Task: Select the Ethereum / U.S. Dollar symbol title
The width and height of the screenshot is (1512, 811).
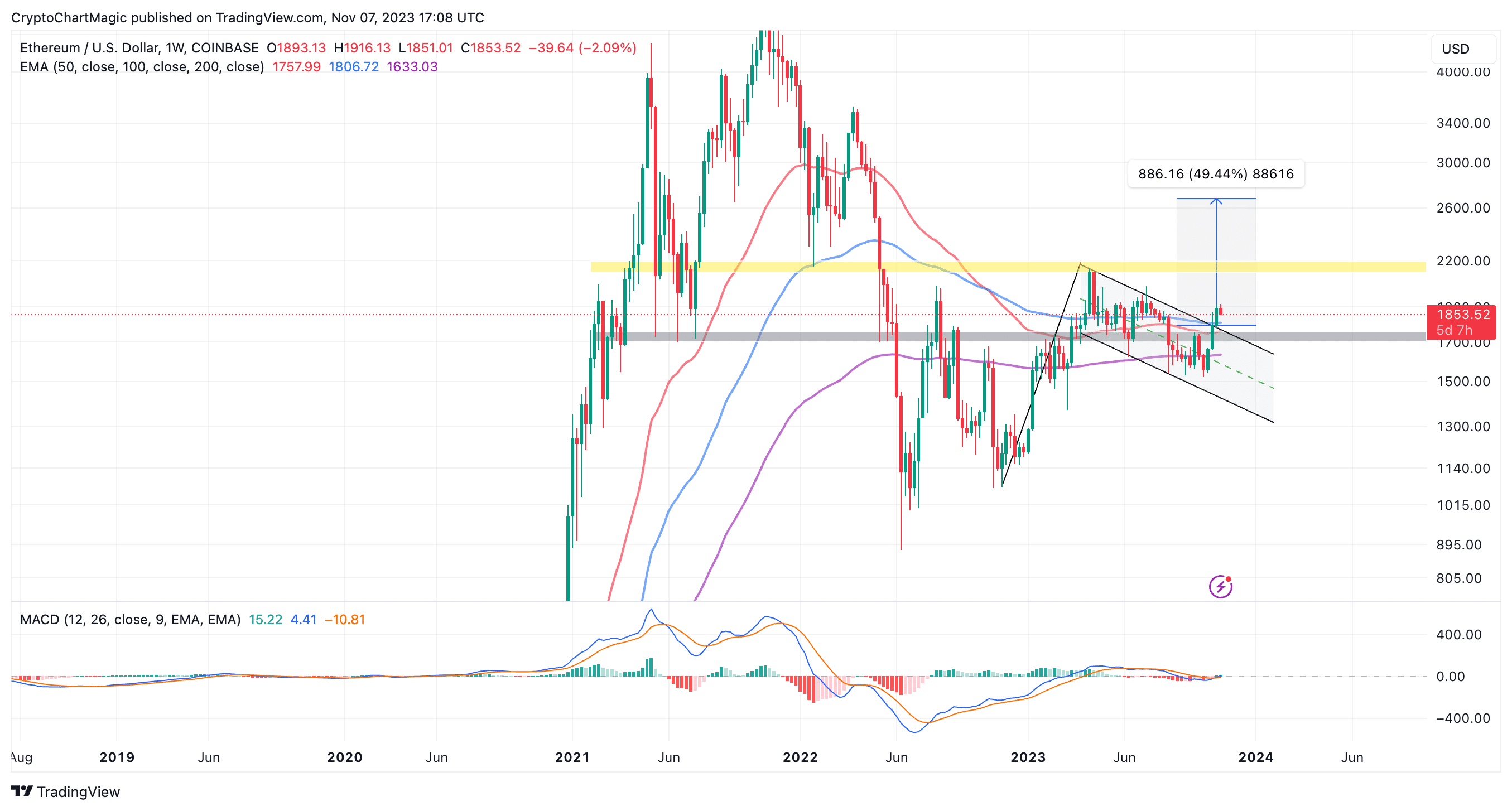Action: [x=139, y=47]
